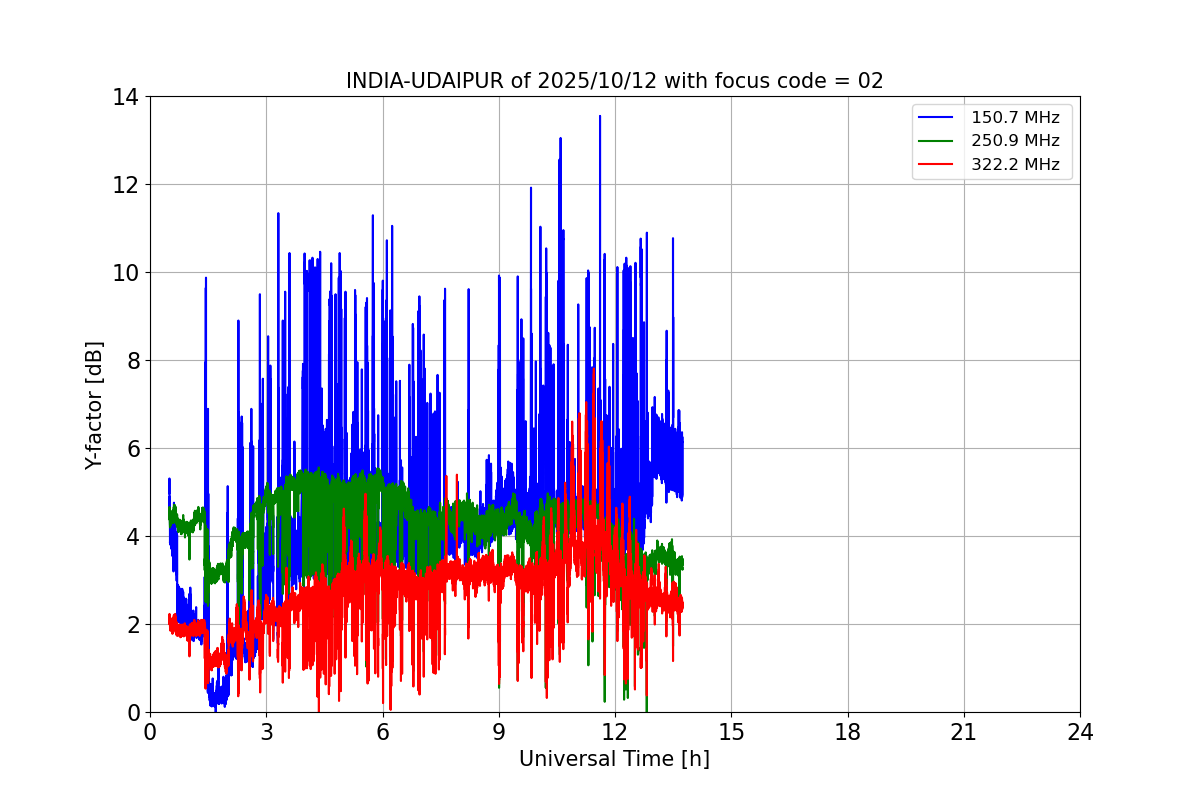The image size is (1200, 800).
Task: Click y-axis tick label 10
Action: [126, 273]
